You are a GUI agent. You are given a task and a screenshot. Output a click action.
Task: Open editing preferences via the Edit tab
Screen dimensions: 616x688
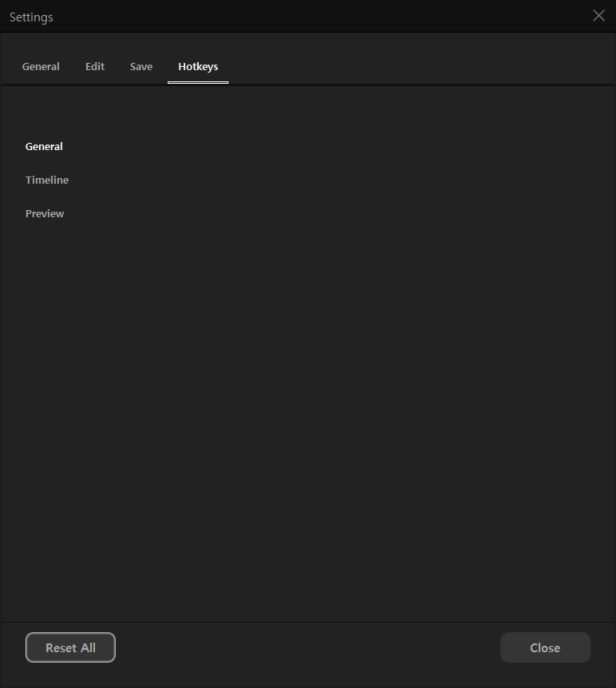coord(95,67)
